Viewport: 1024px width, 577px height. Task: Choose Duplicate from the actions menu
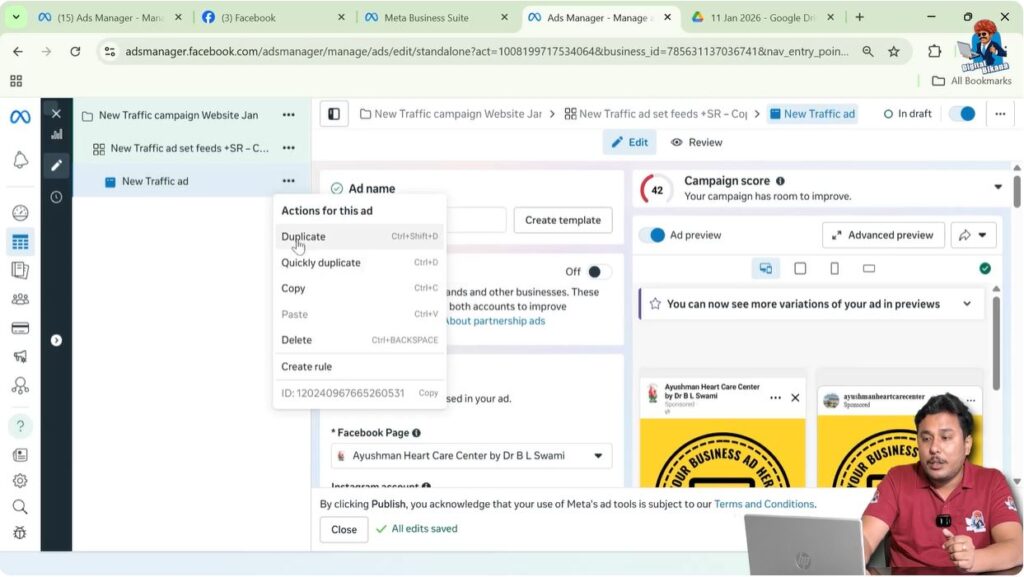coord(303,237)
